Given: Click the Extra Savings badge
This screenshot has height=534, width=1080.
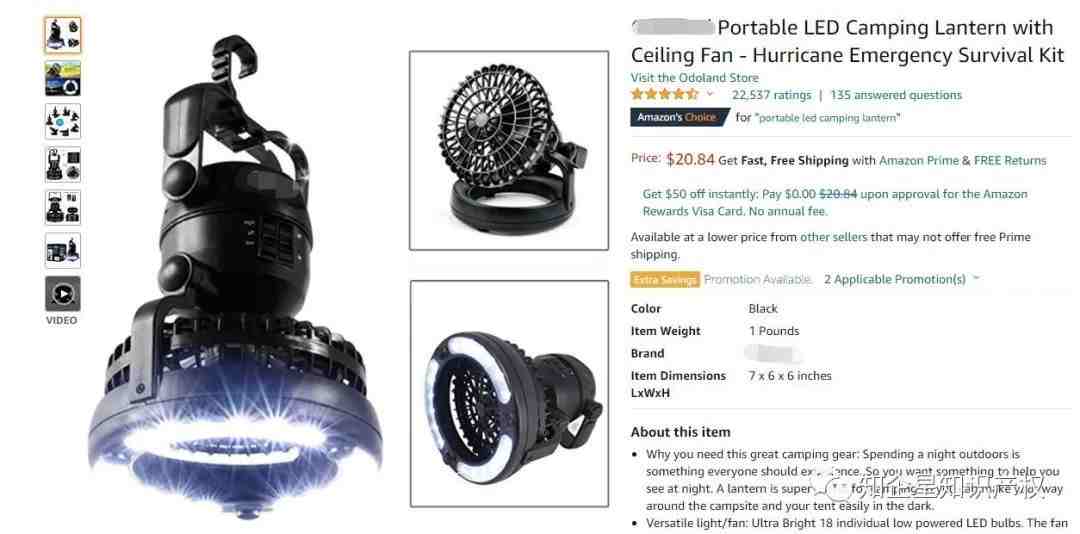Looking at the screenshot, I should coord(665,279).
